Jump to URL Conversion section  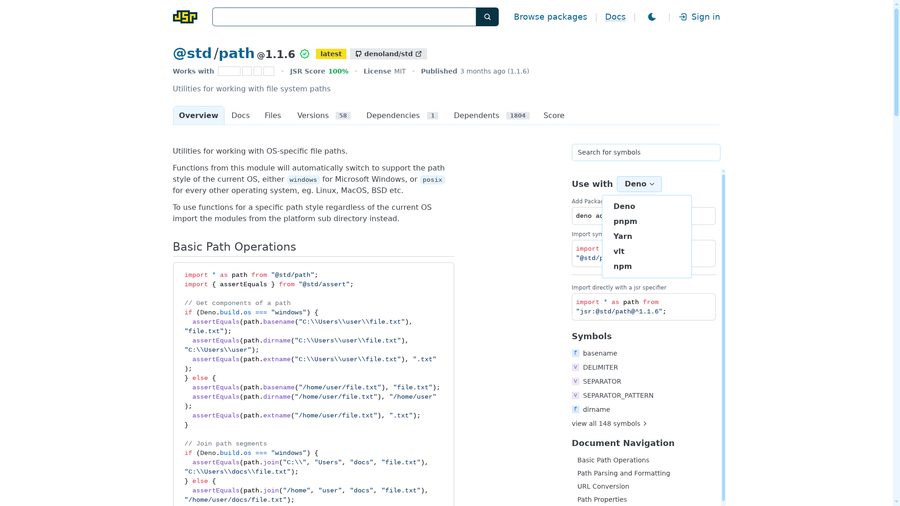(603, 486)
